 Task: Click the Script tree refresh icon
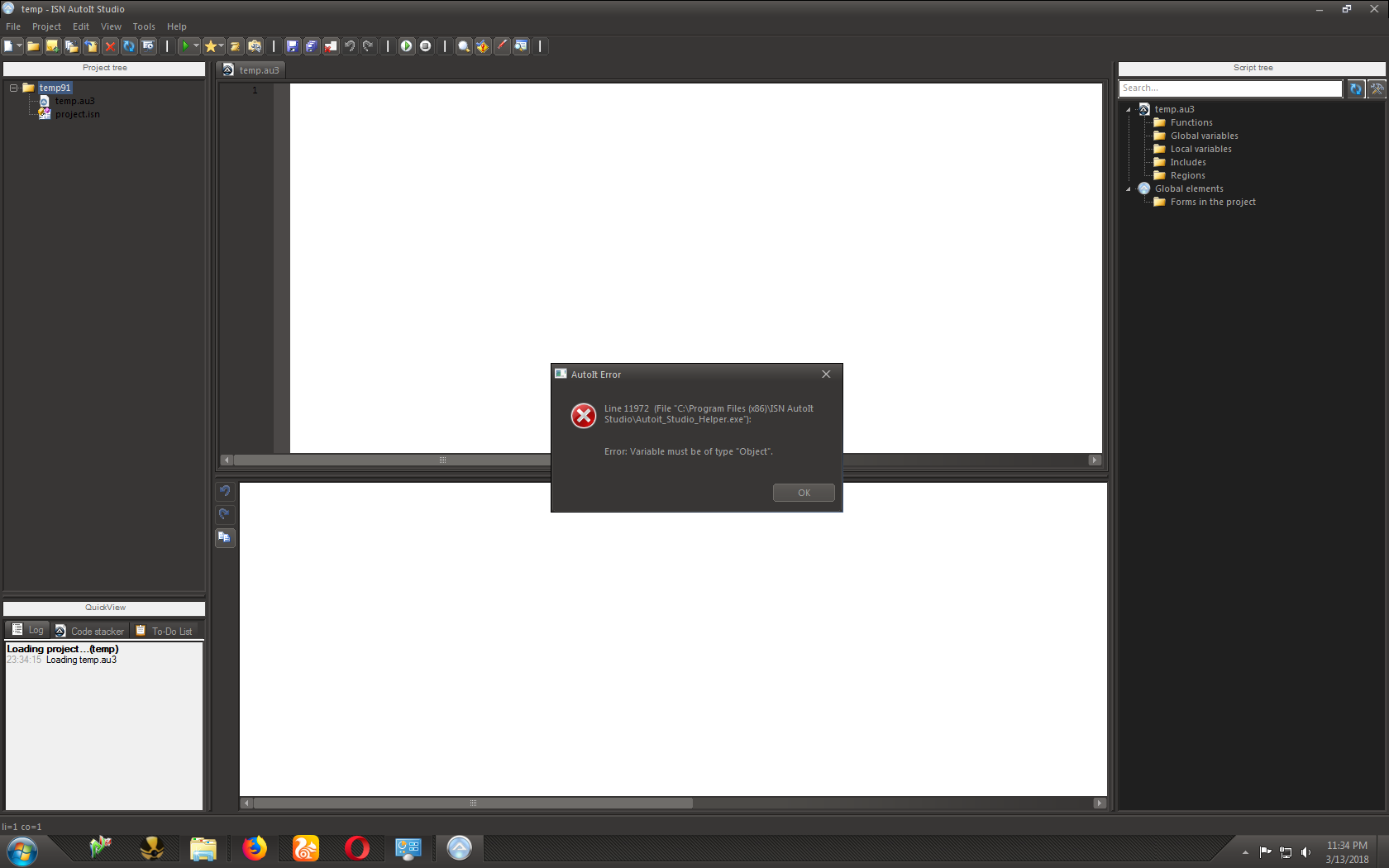click(x=1356, y=88)
